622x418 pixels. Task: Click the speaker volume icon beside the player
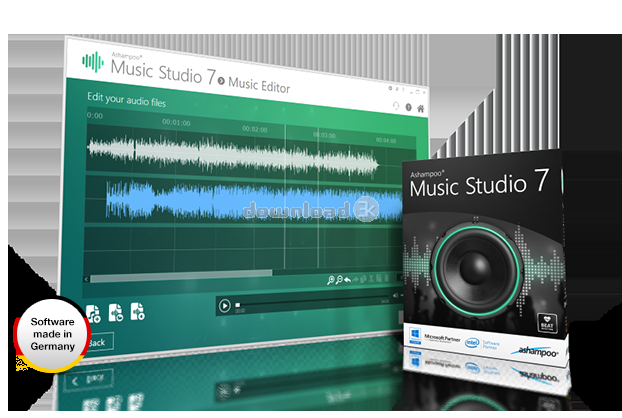[395, 295]
